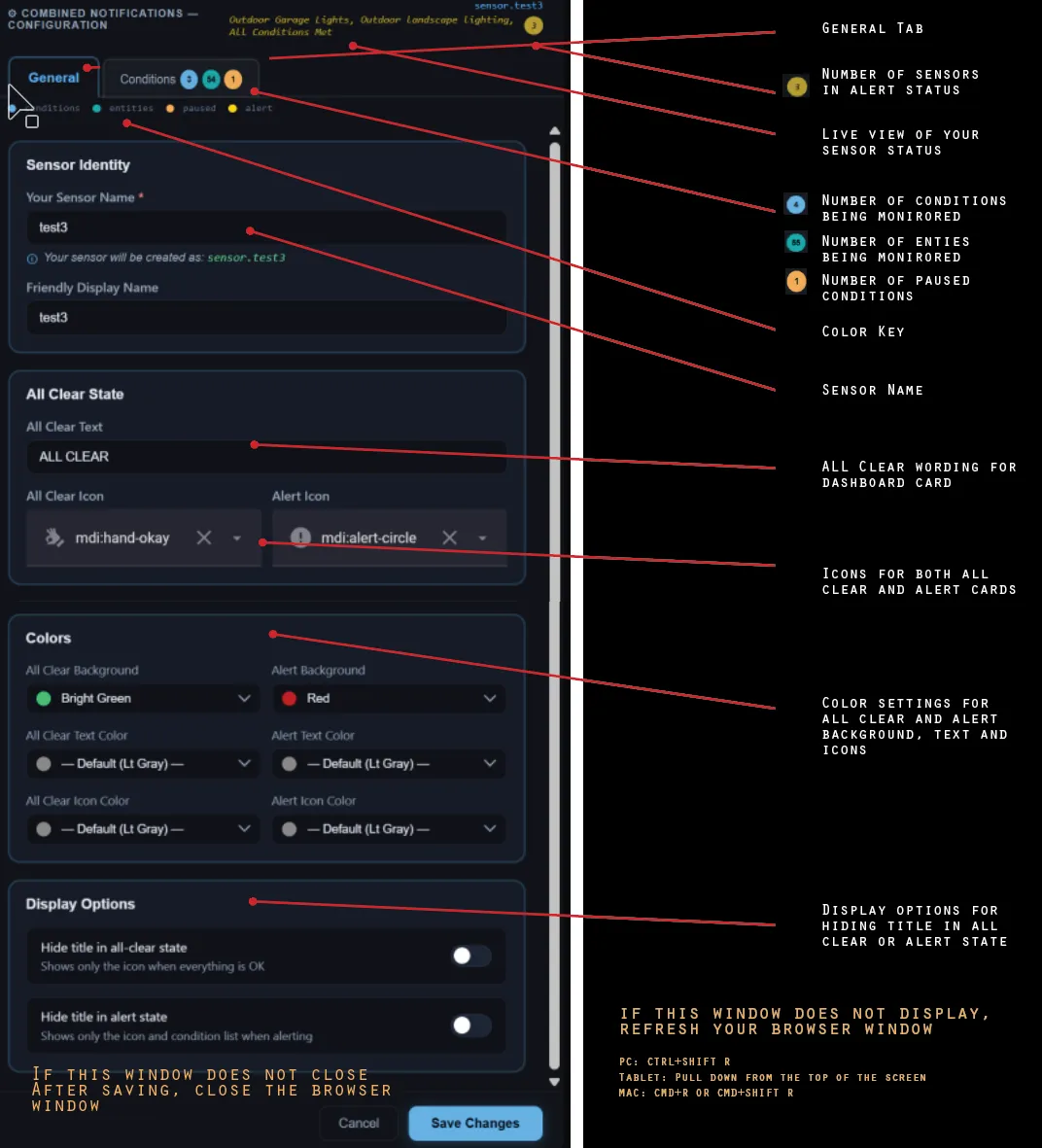Focus the Friendly Display Name field
Viewport: 1042px width, 1148px height.
click(x=266, y=318)
